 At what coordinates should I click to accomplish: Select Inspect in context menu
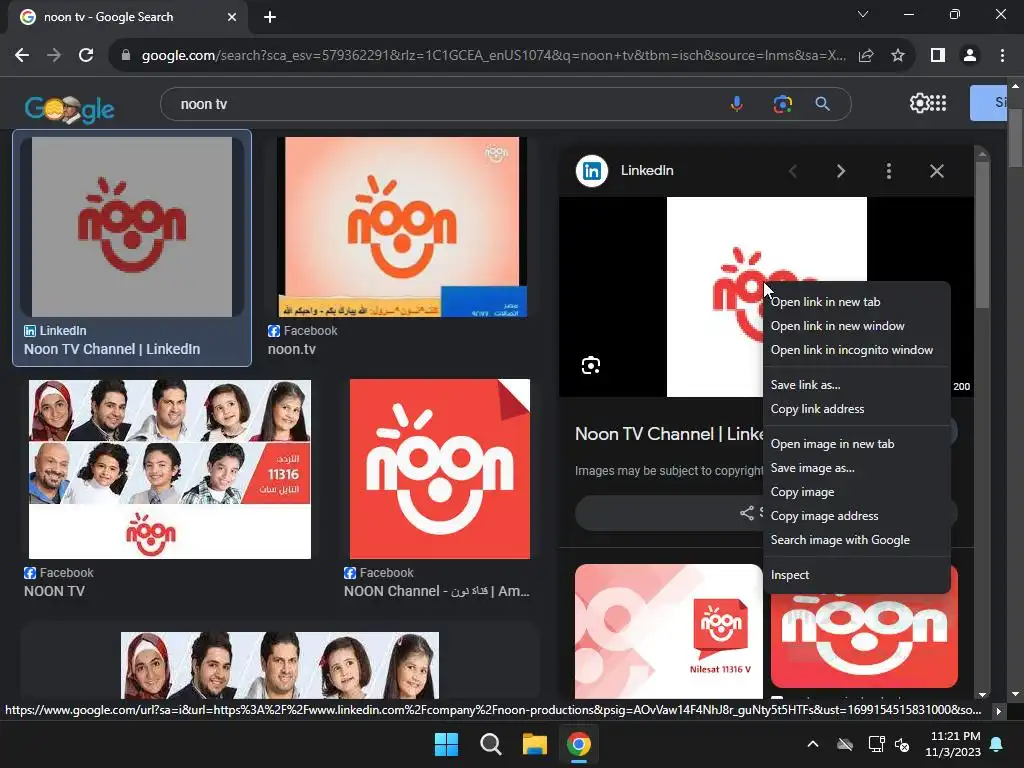790,575
